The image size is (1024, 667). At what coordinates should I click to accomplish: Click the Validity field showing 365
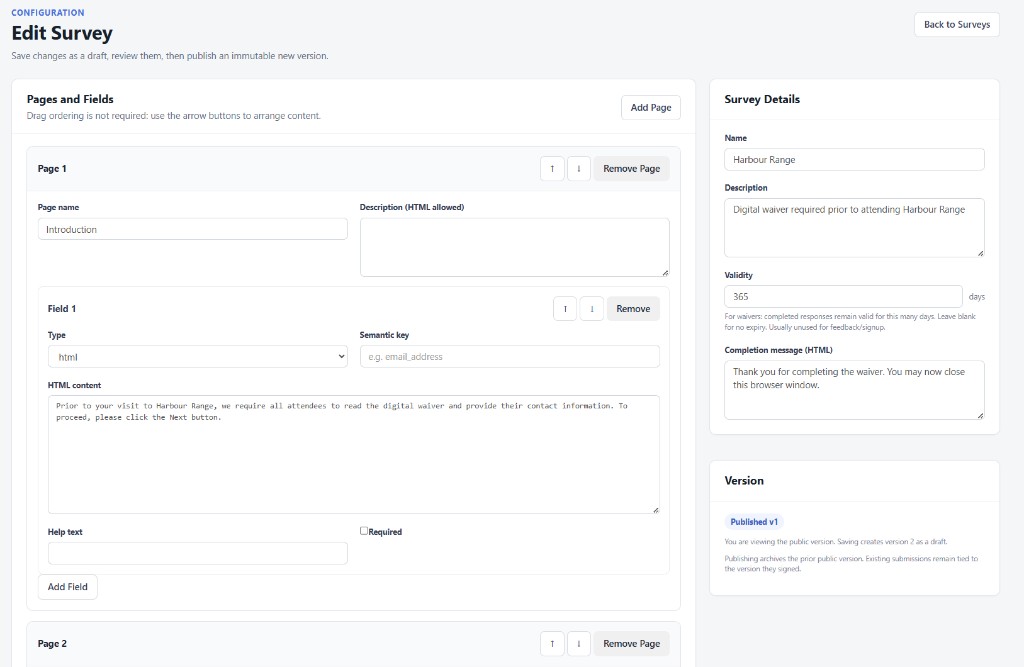(843, 297)
